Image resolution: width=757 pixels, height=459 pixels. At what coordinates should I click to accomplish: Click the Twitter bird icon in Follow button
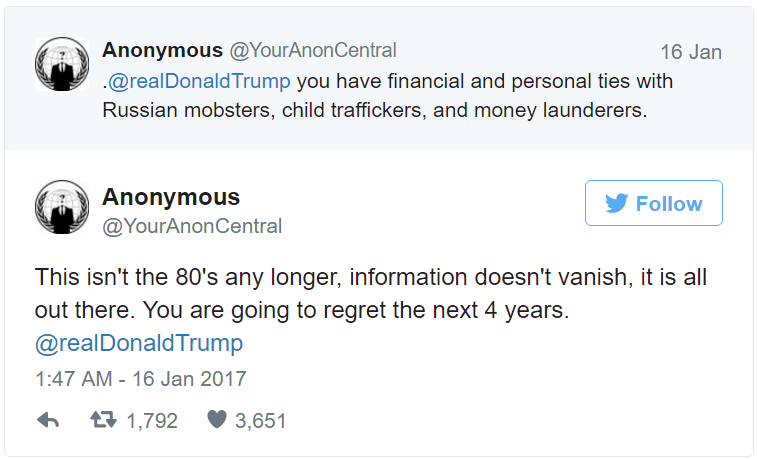point(616,204)
